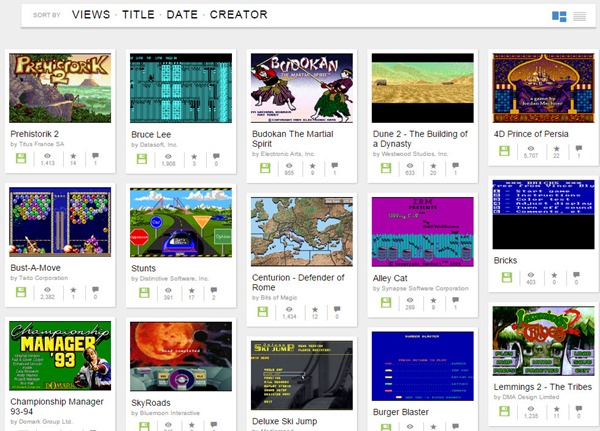Click the floppy disk icon for Prehistorik 2
Image resolution: width=600 pixels, height=431 pixels.
pyautogui.click(x=21, y=158)
